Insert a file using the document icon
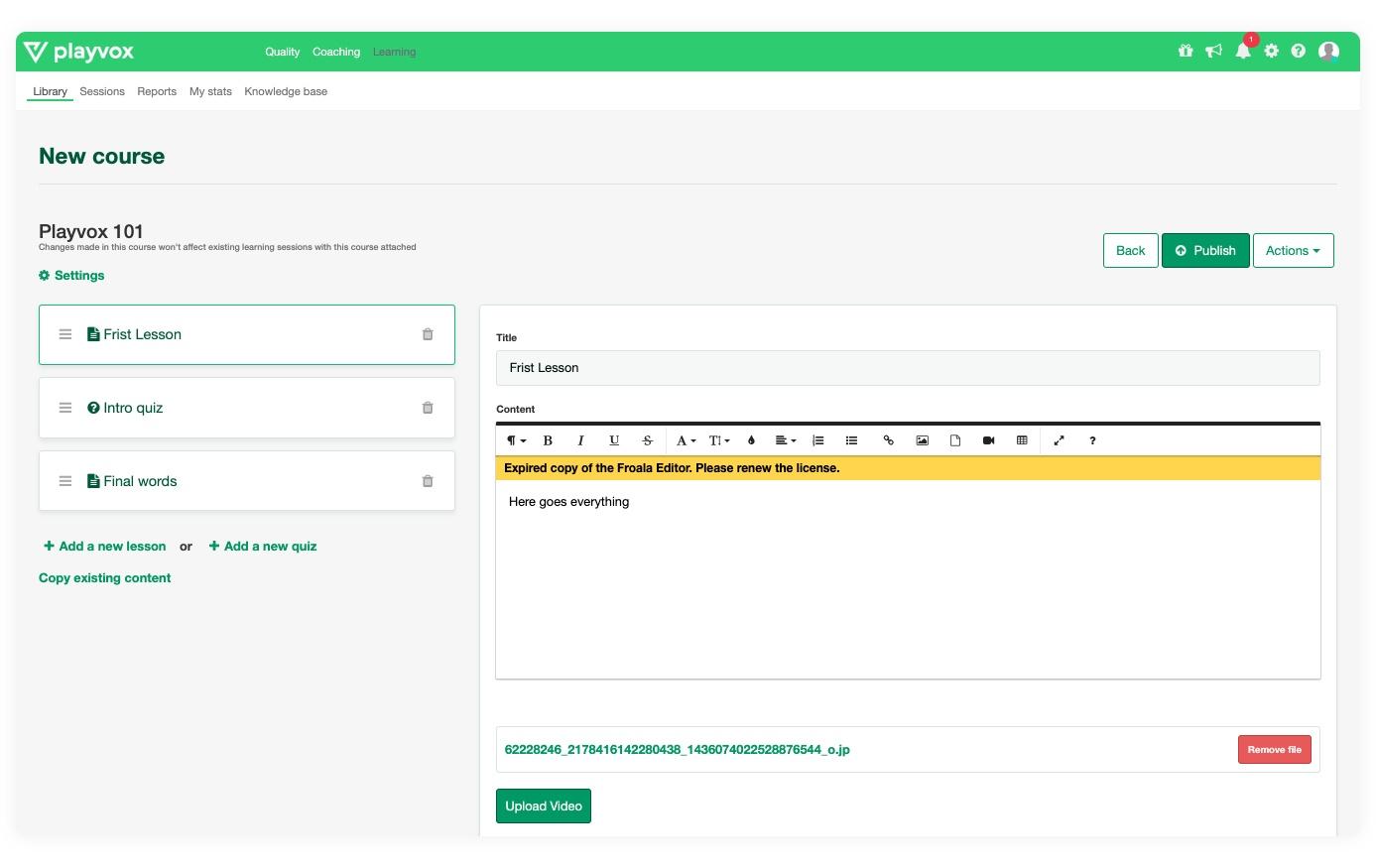Viewport: 1376px width, 868px height. [955, 440]
